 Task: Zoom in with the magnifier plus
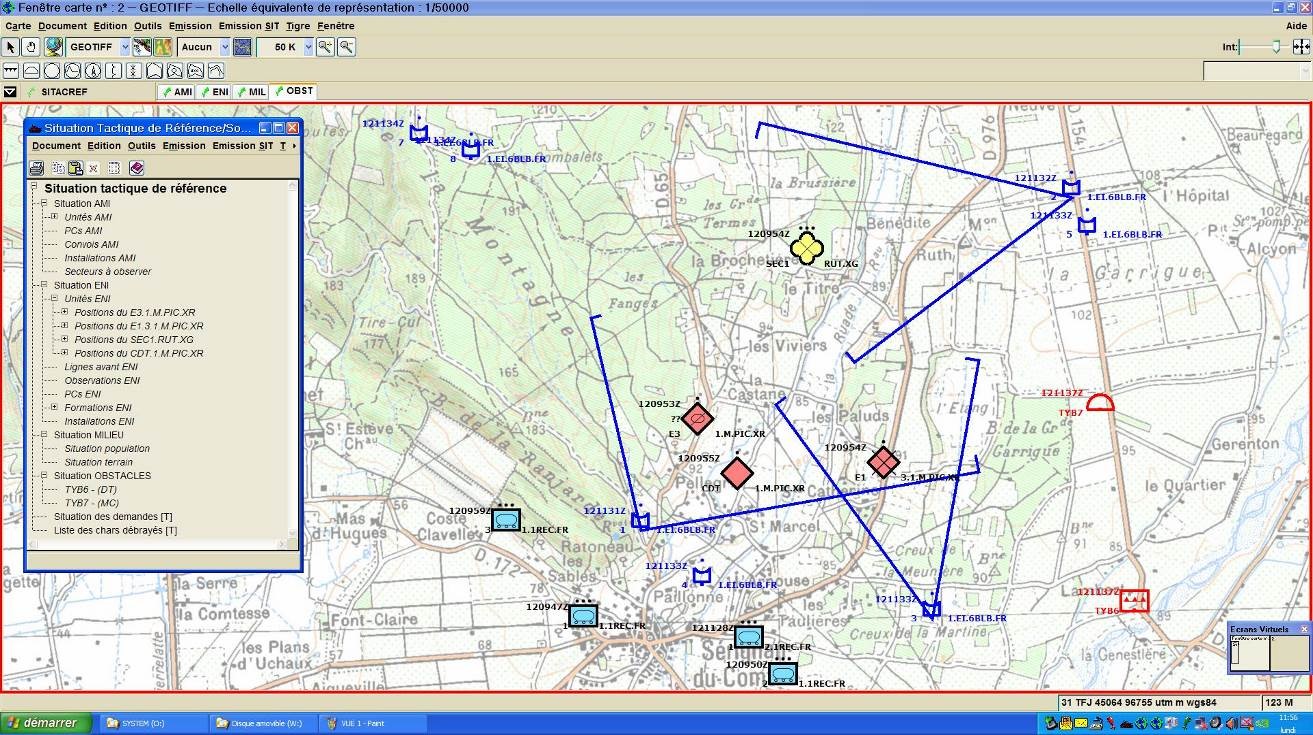point(326,47)
